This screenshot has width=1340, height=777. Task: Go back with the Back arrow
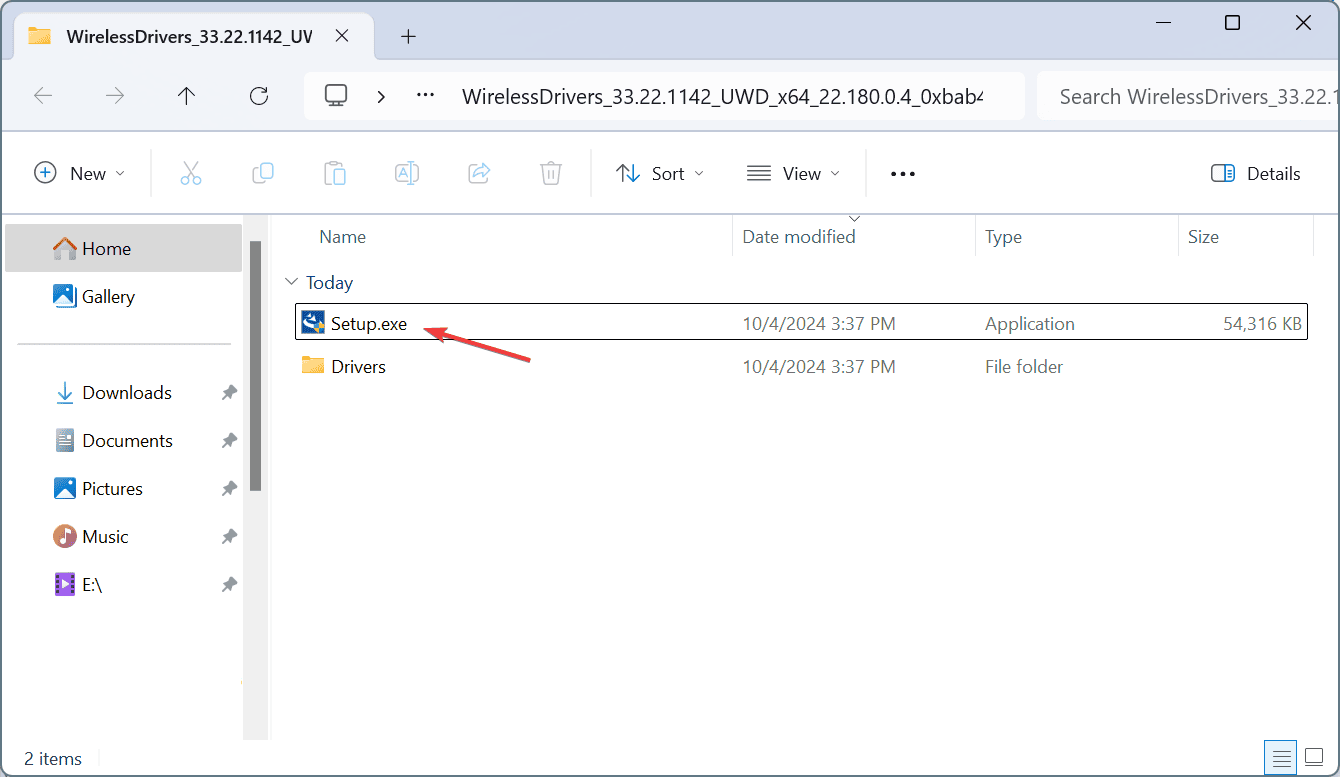[43, 96]
